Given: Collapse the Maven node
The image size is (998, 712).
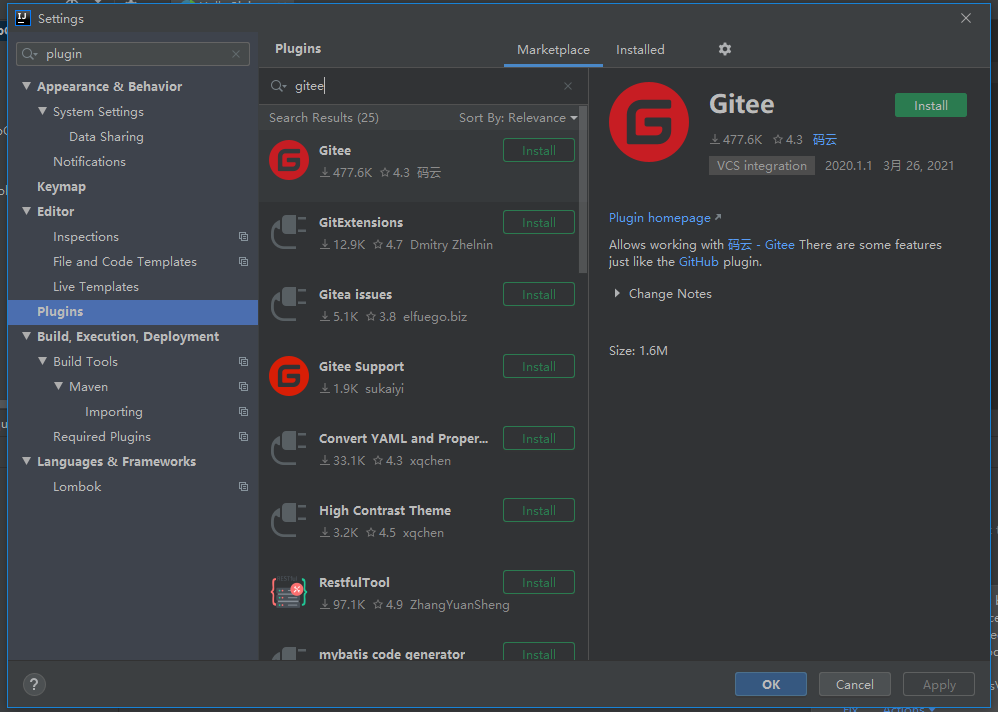Looking at the screenshot, I should [58, 386].
